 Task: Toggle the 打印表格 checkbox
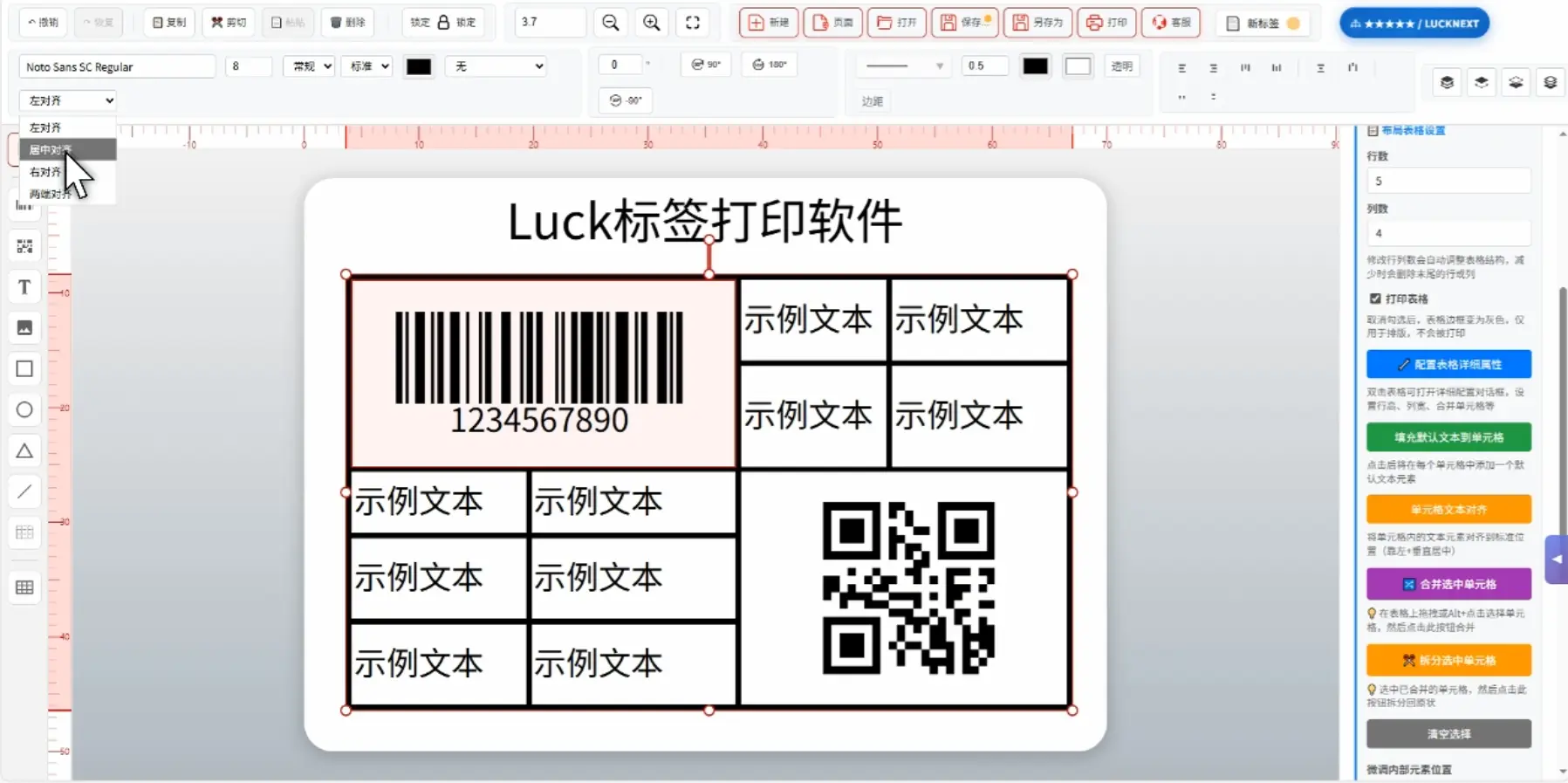click(x=1375, y=299)
